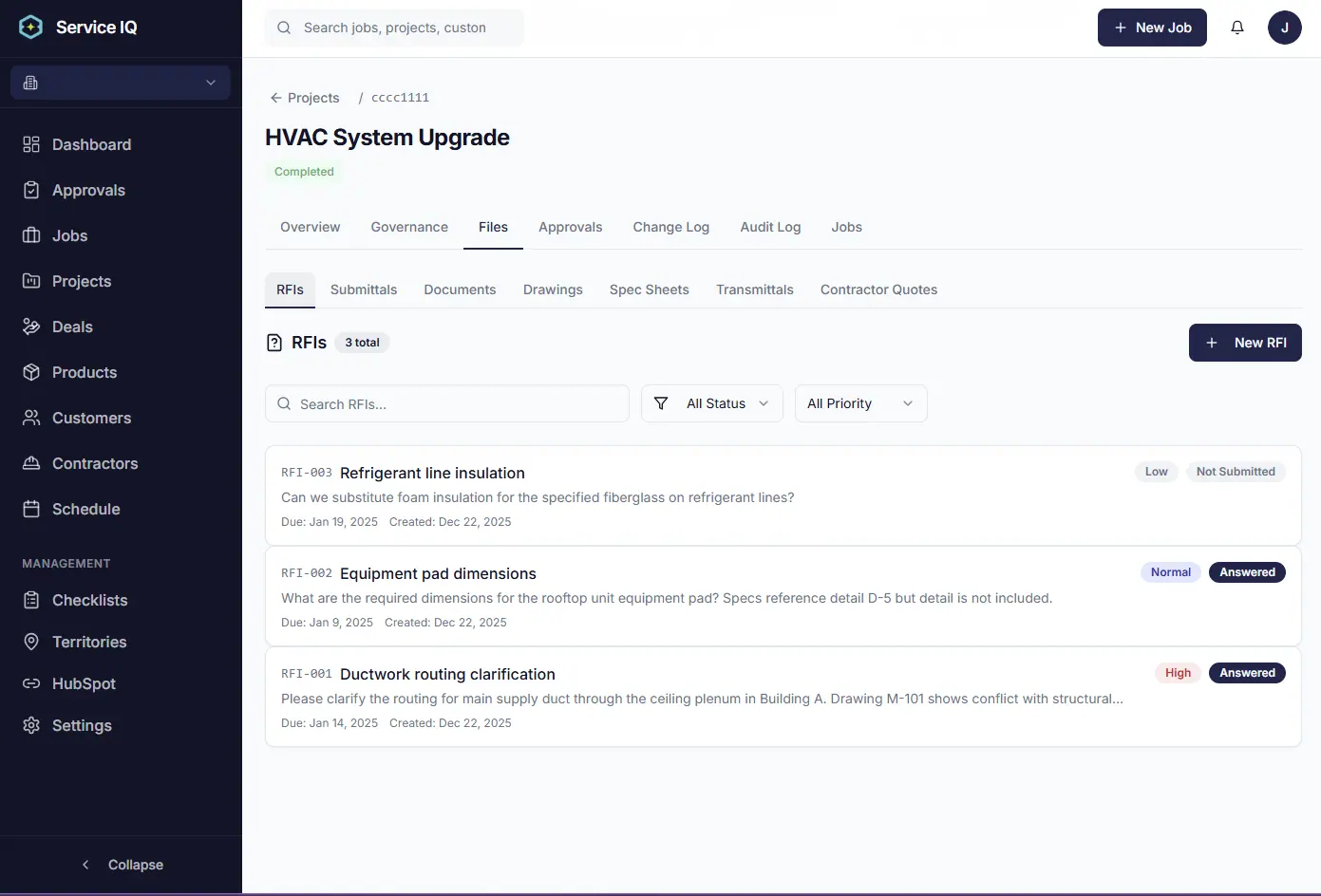
Task: Click the Jobs briefcase icon
Action: pos(31,235)
